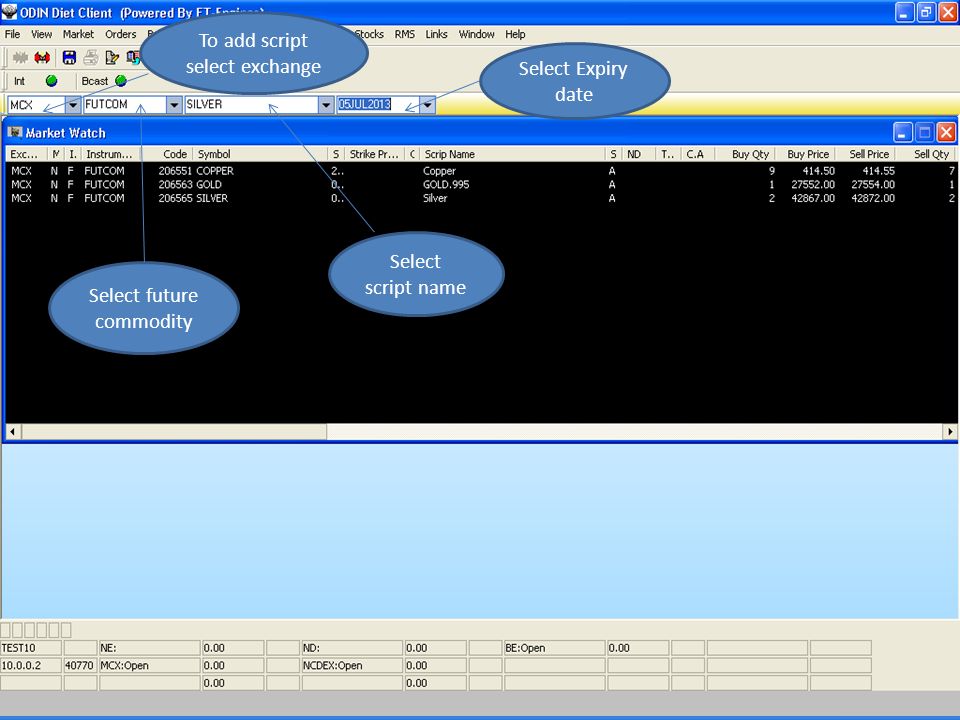
Task: Click the Buy Qty column header
Action: (x=745, y=154)
